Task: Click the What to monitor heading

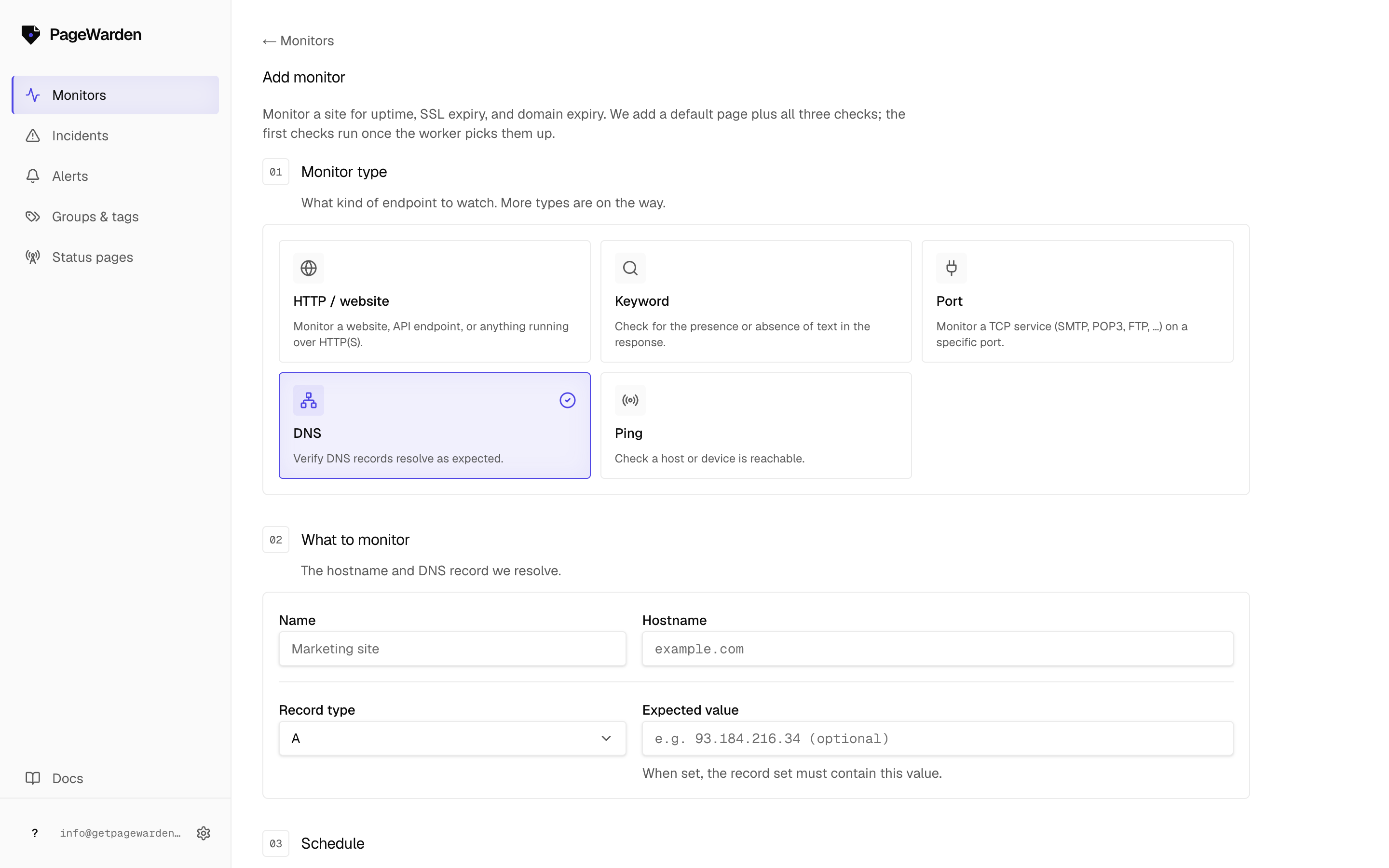Action: (355, 540)
